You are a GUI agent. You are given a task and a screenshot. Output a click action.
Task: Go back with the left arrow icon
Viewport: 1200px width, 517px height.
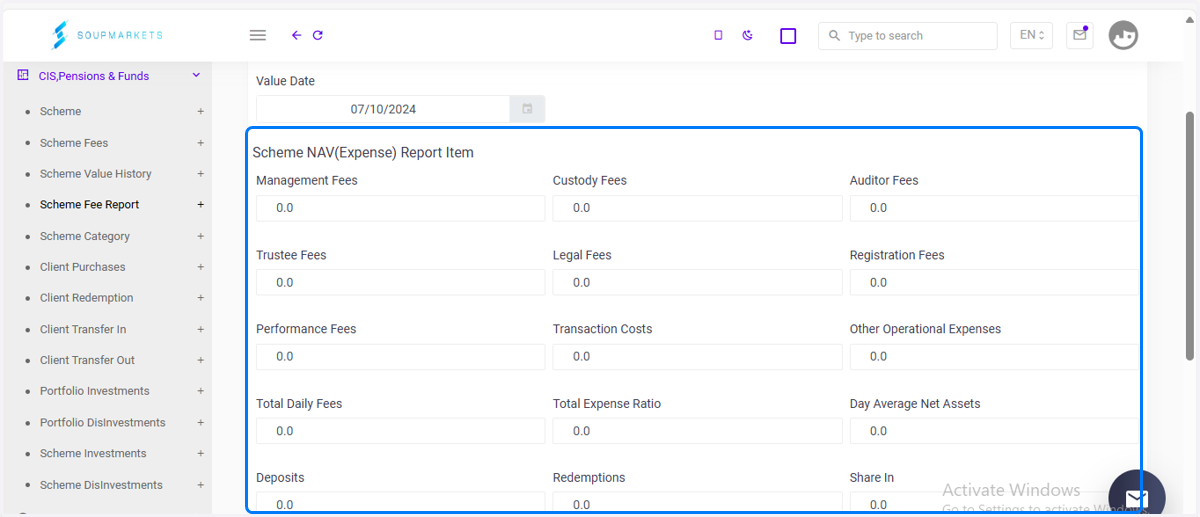point(296,35)
